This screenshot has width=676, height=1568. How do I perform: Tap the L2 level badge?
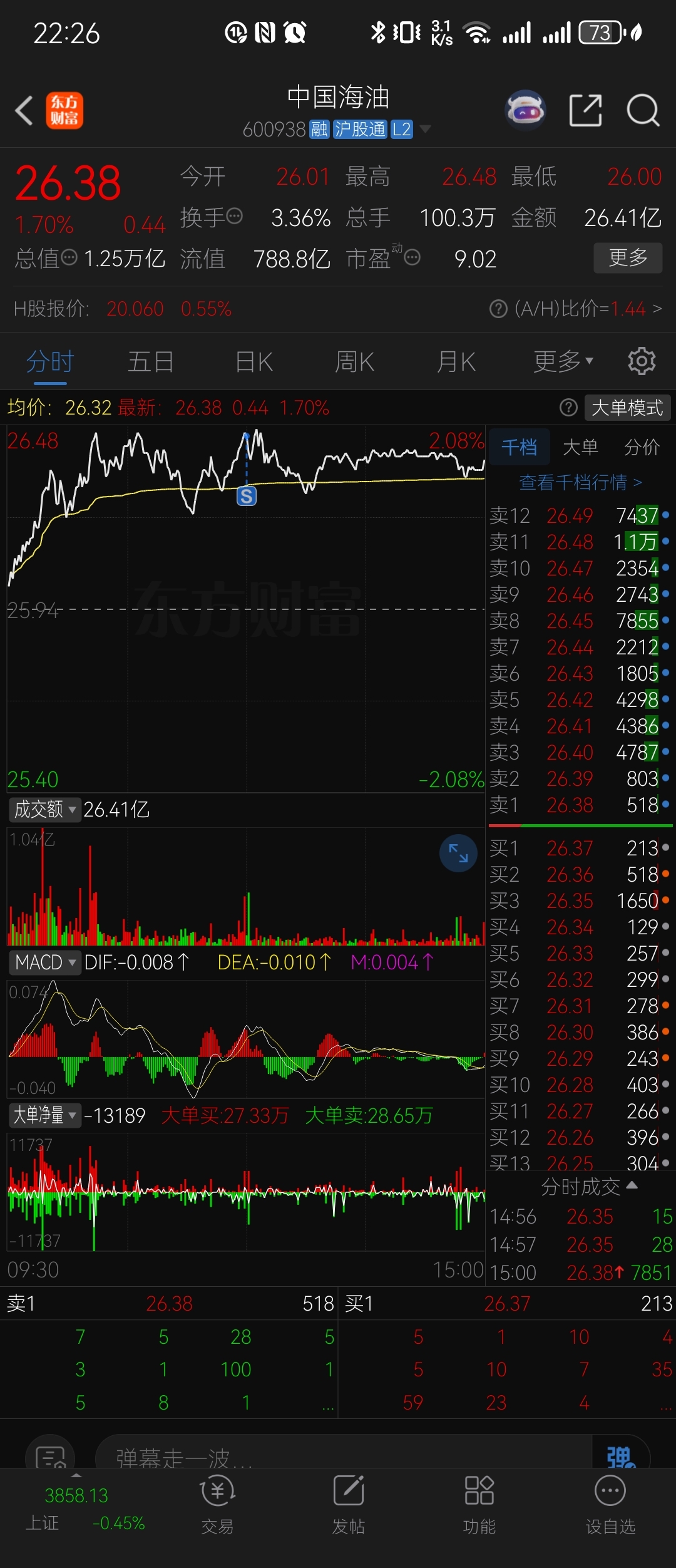402,130
